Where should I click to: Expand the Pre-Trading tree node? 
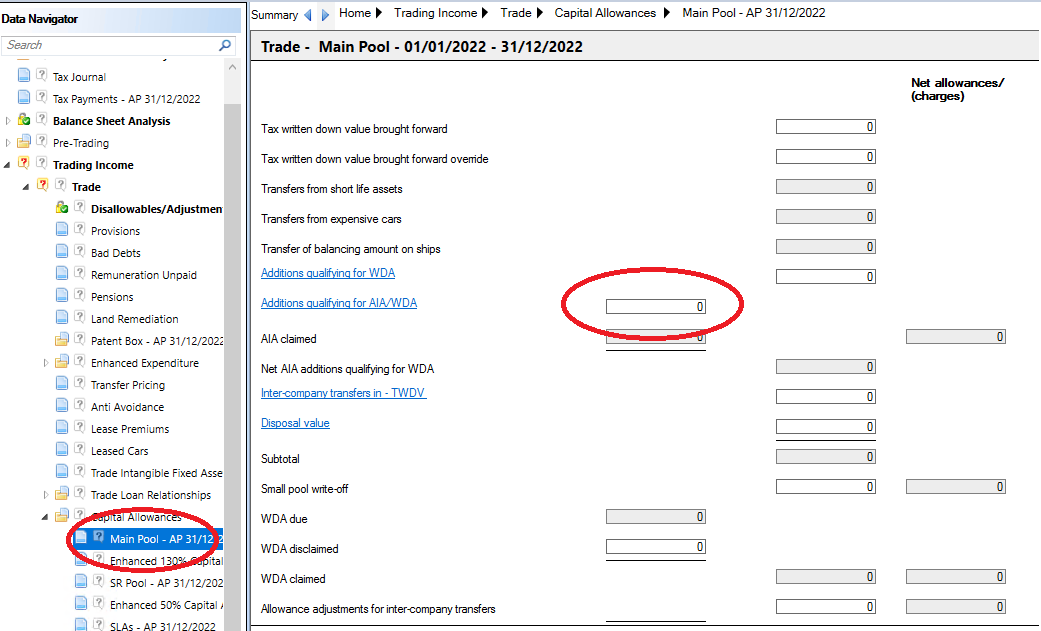7,143
